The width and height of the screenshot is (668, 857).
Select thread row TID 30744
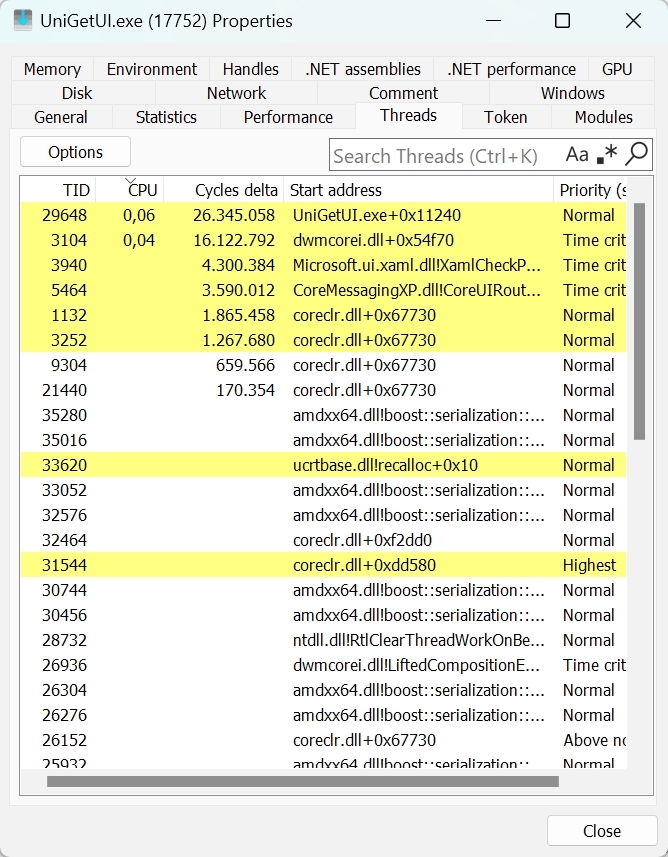coord(324,590)
